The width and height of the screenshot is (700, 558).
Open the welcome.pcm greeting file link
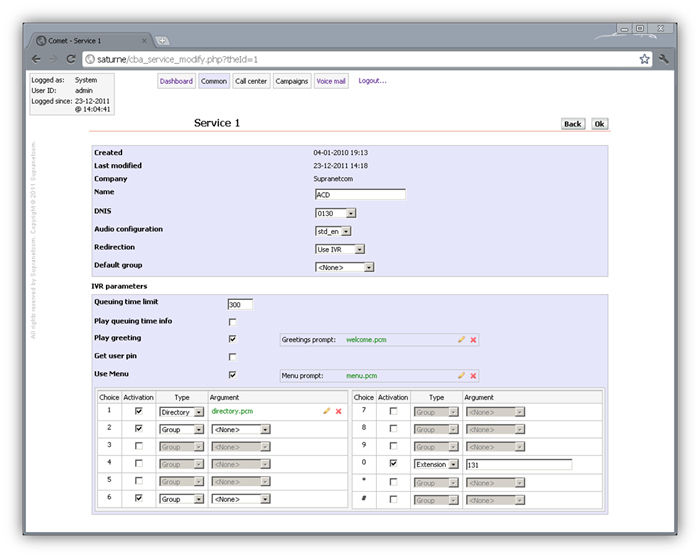click(x=366, y=340)
